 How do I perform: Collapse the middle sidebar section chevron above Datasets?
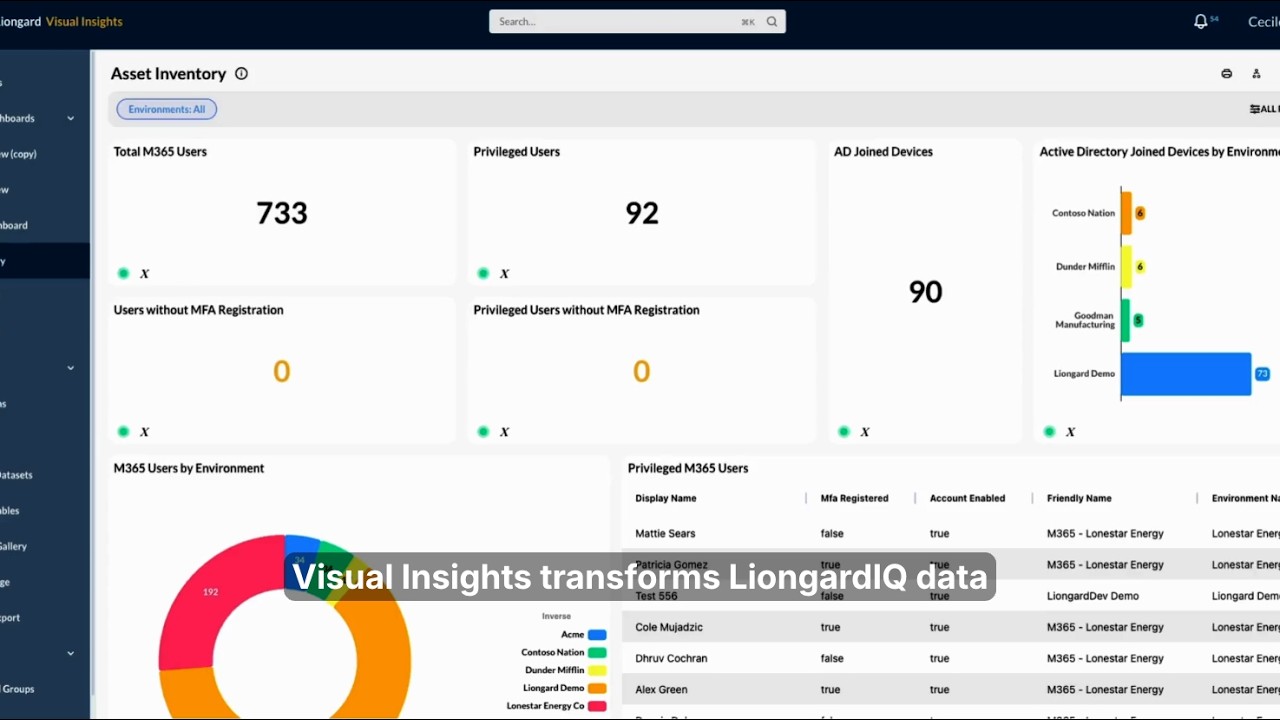pyautogui.click(x=71, y=368)
